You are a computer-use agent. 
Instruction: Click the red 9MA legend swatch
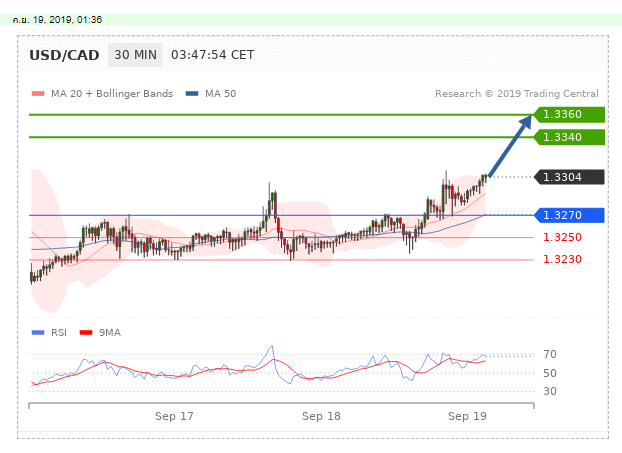[x=86, y=332]
